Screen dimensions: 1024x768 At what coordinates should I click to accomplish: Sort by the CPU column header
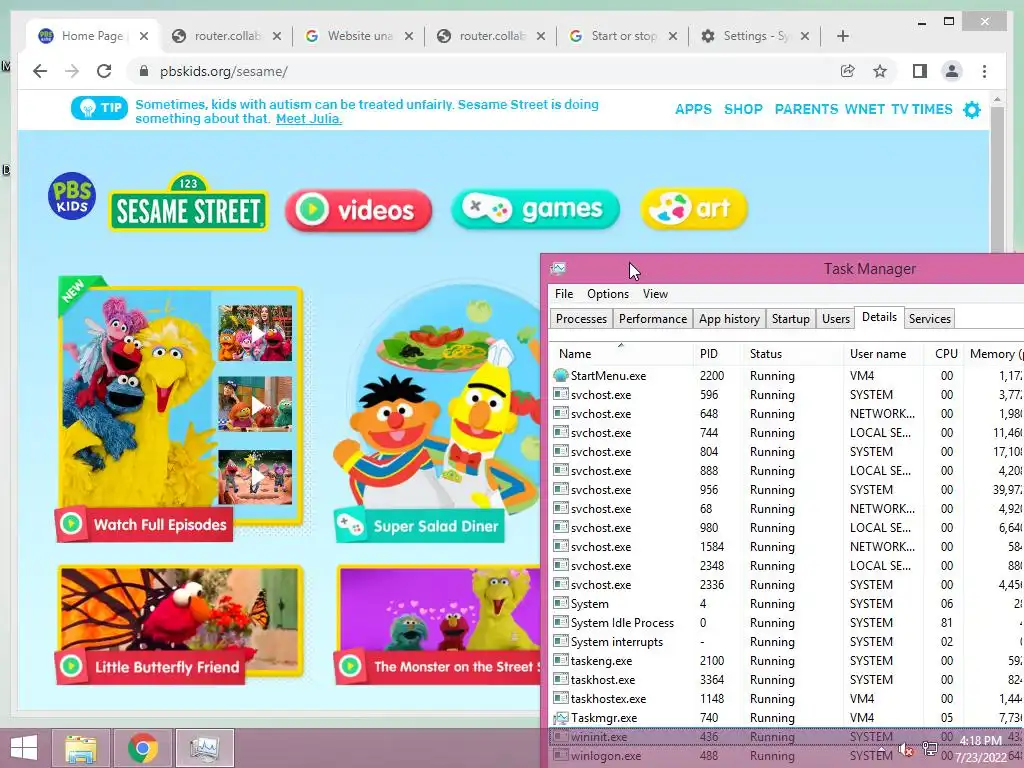944,353
